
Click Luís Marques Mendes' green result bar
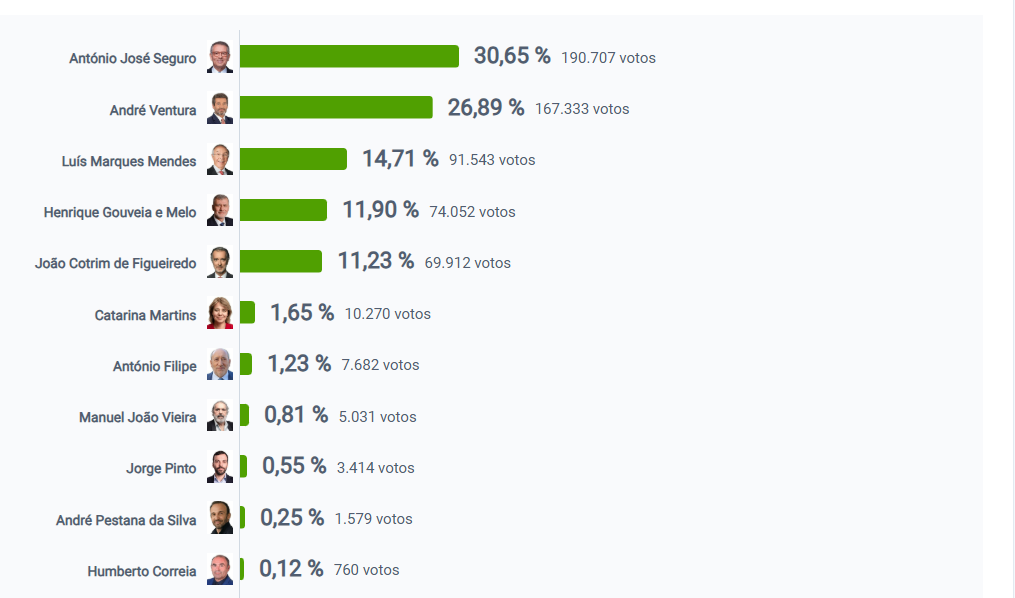(293, 159)
